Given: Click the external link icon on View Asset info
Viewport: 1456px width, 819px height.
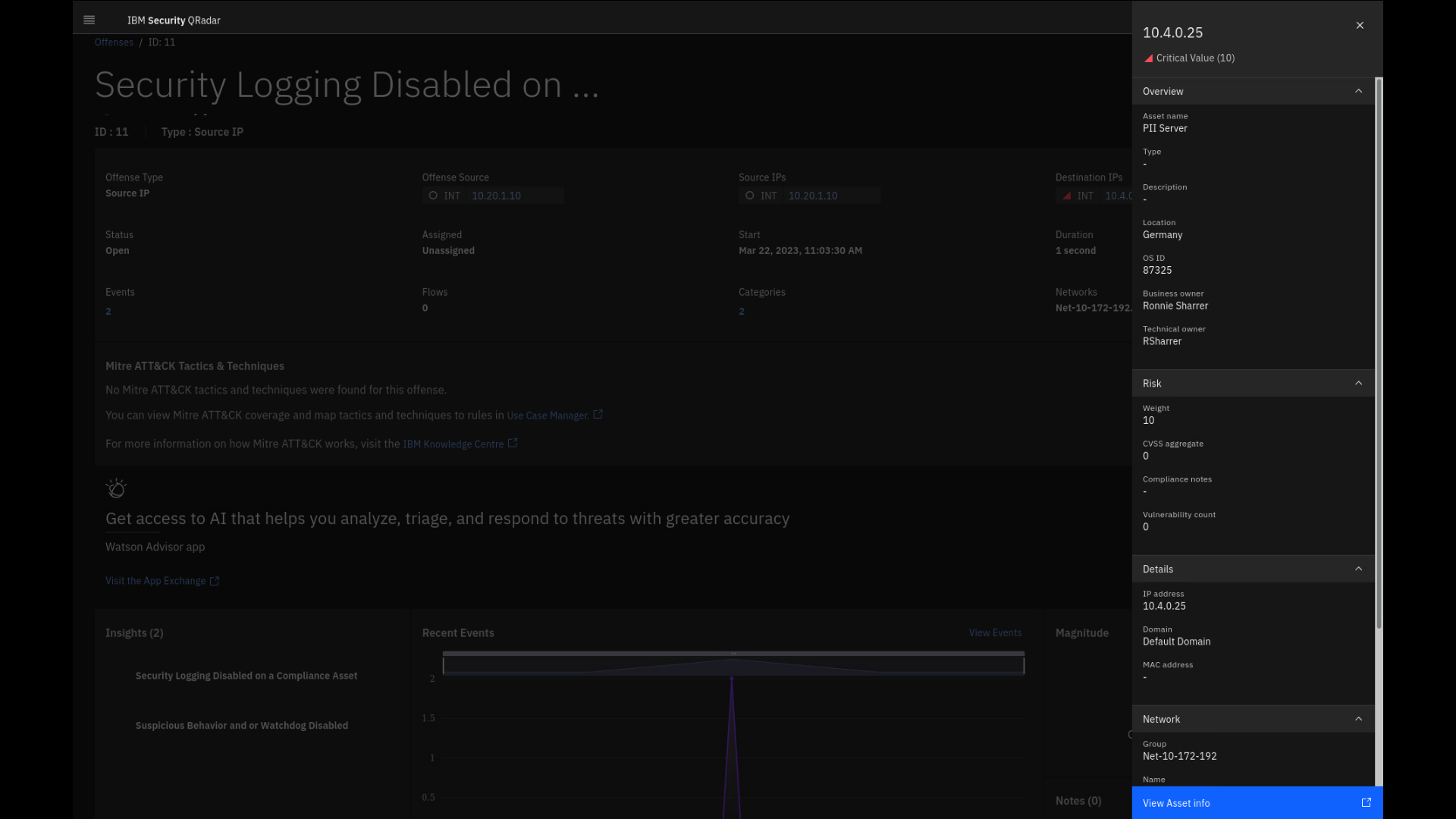Looking at the screenshot, I should coord(1366,802).
